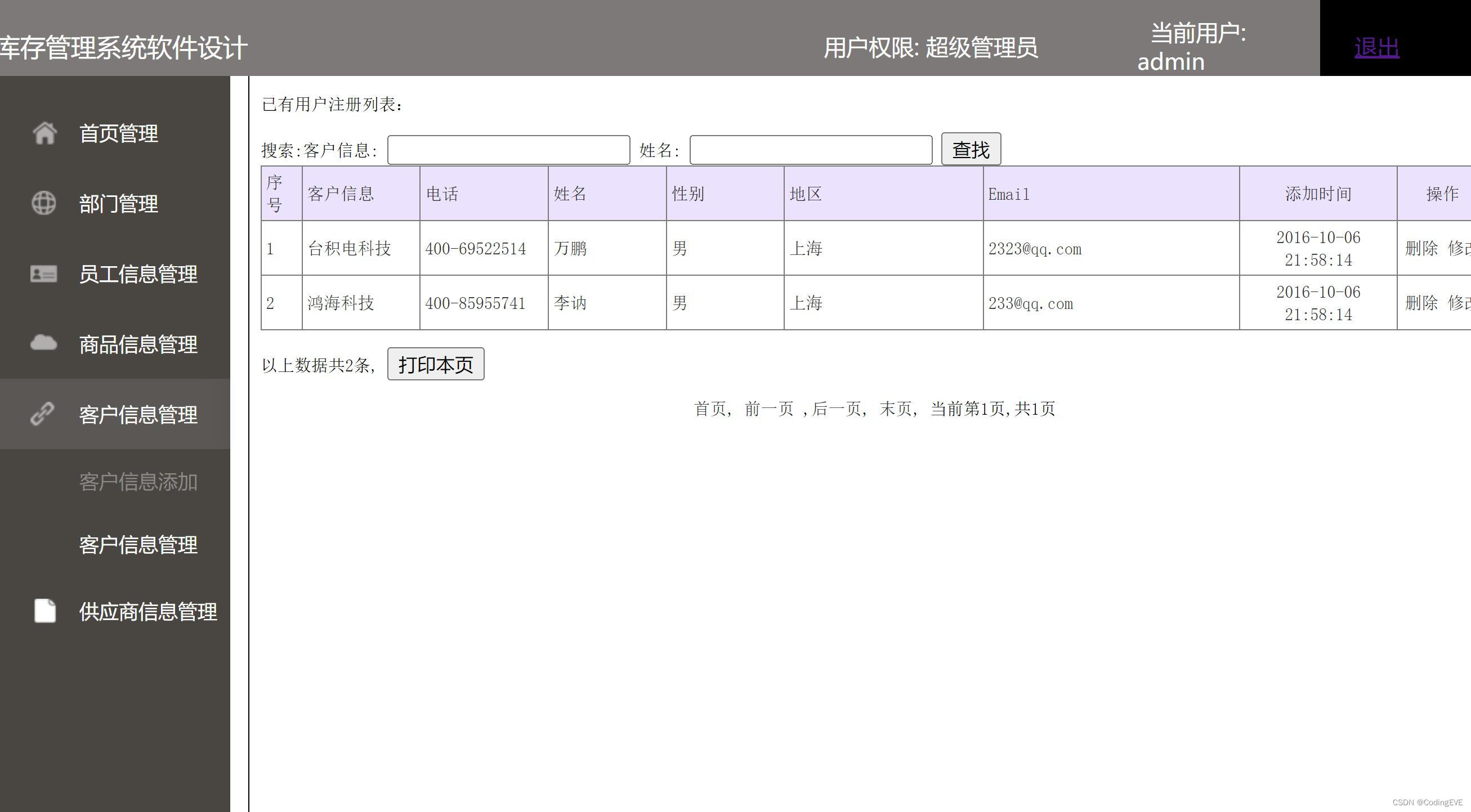The image size is (1471, 812).
Task: Open the 客户信息添加 submenu item
Action: (x=137, y=482)
